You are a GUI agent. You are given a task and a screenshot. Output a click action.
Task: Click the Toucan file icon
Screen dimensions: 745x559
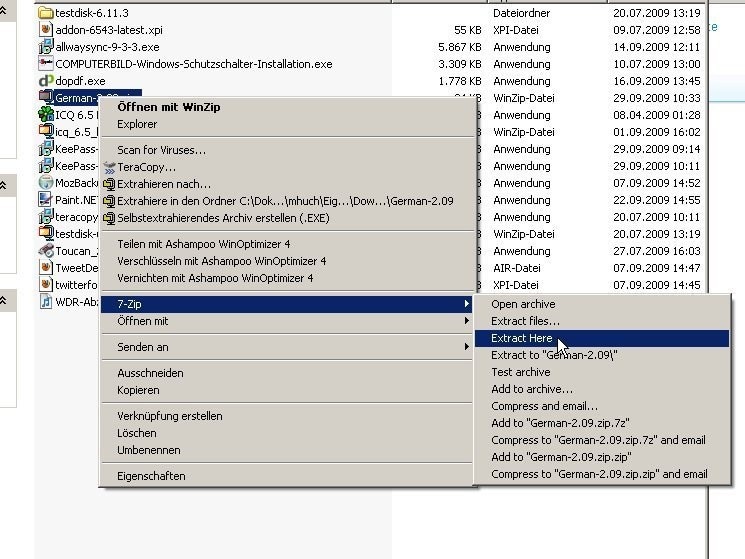coord(46,250)
